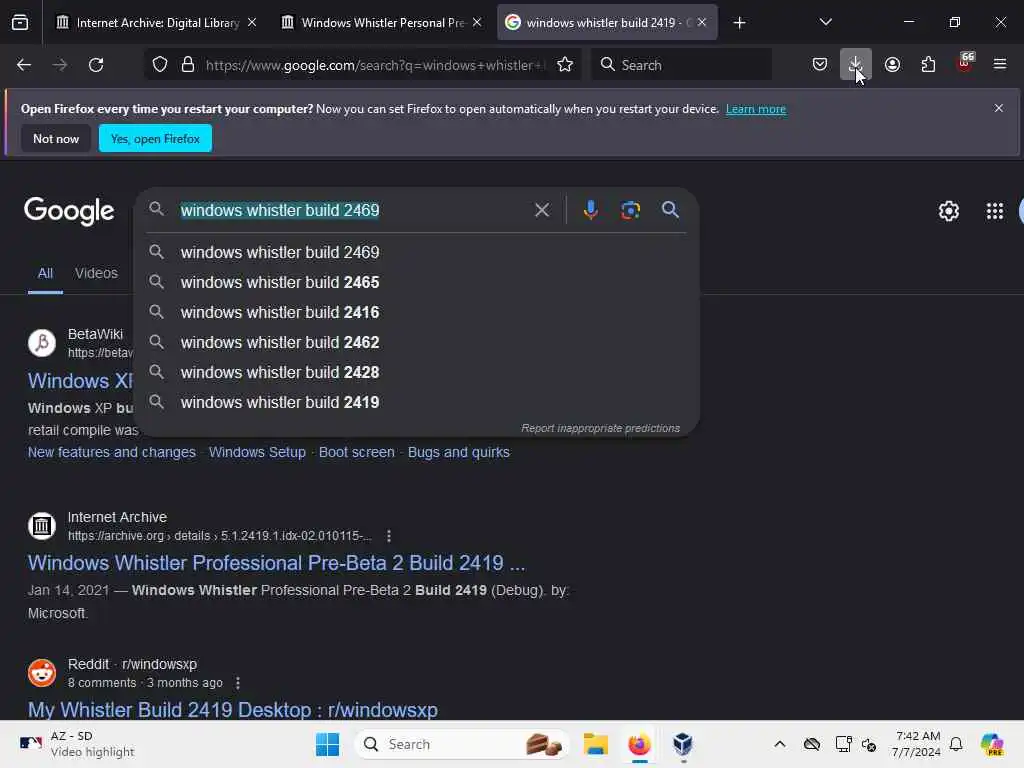Image resolution: width=1024 pixels, height=768 pixels.
Task: Close the Internet Archive Digital Library tab
Action: pyautogui.click(x=252, y=23)
